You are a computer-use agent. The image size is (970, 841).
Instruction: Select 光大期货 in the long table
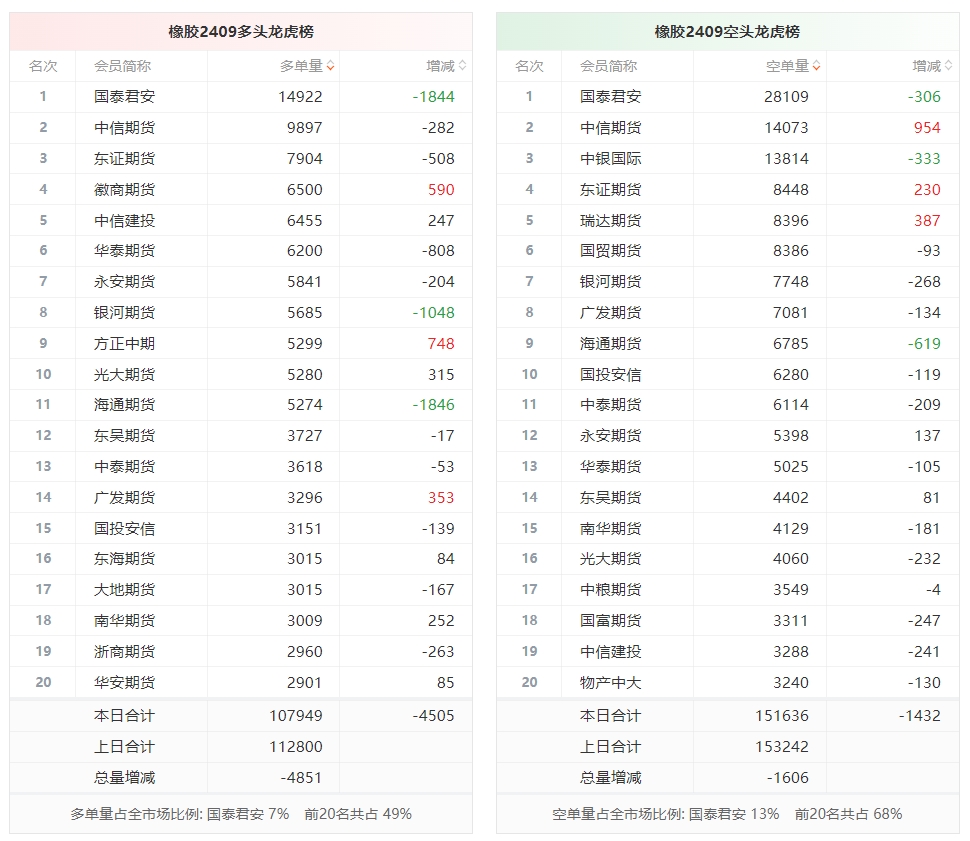click(x=124, y=374)
